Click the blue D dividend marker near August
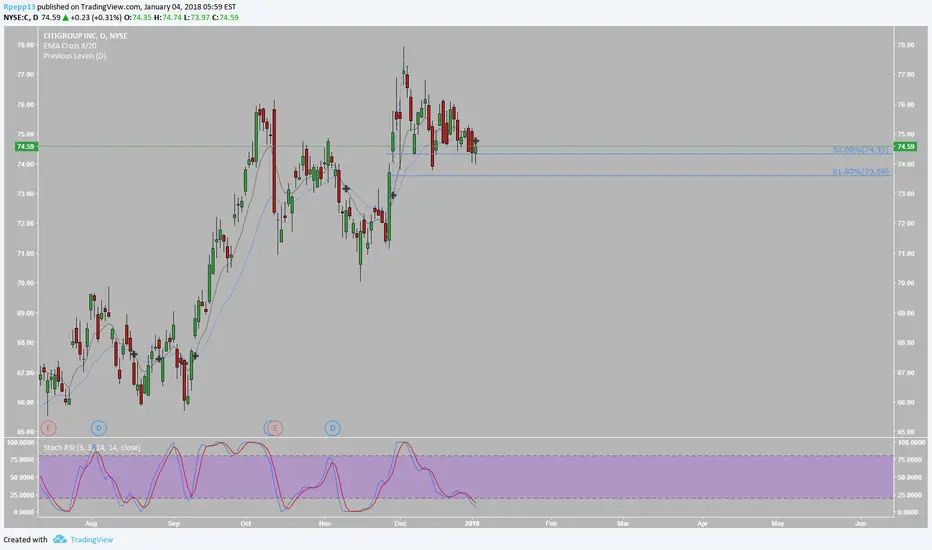Image resolution: width=932 pixels, height=550 pixels. tap(99, 428)
